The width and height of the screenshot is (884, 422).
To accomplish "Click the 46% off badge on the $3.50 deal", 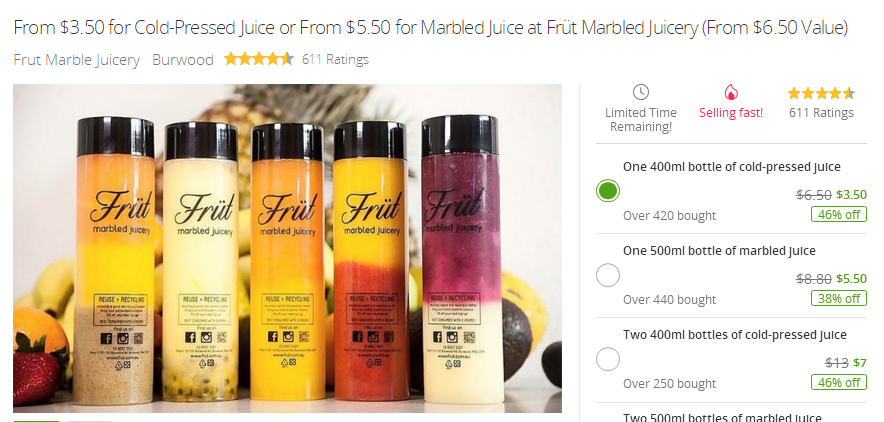I will tap(838, 215).
